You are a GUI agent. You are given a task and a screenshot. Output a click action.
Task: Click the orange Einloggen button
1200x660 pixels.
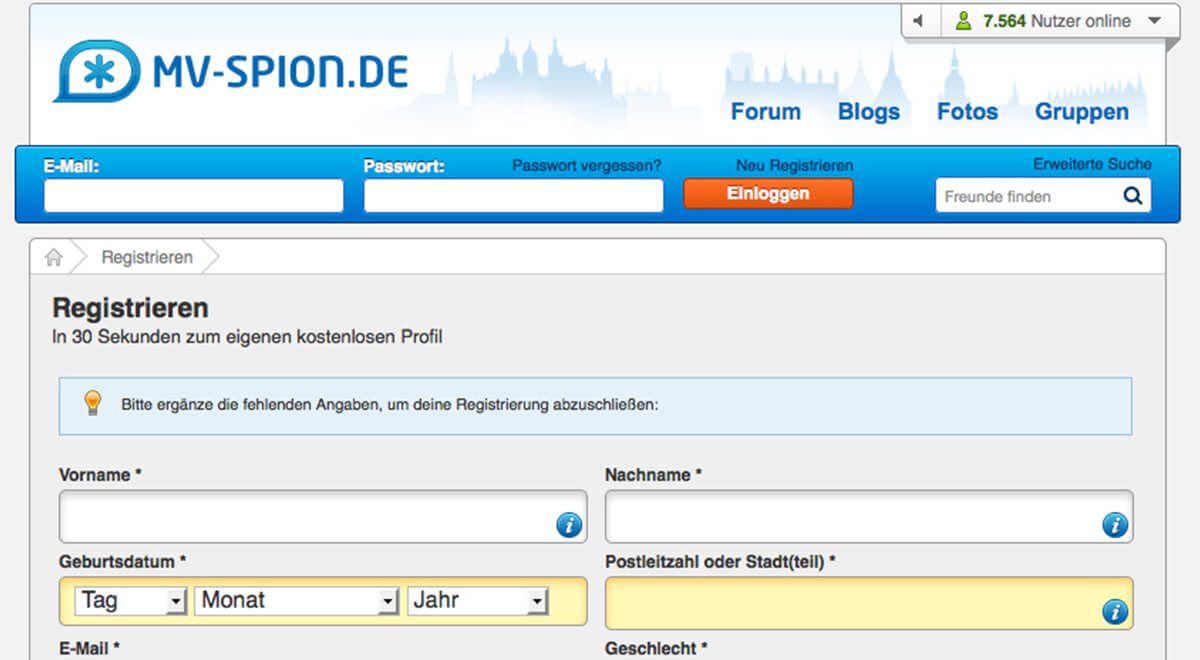click(769, 194)
